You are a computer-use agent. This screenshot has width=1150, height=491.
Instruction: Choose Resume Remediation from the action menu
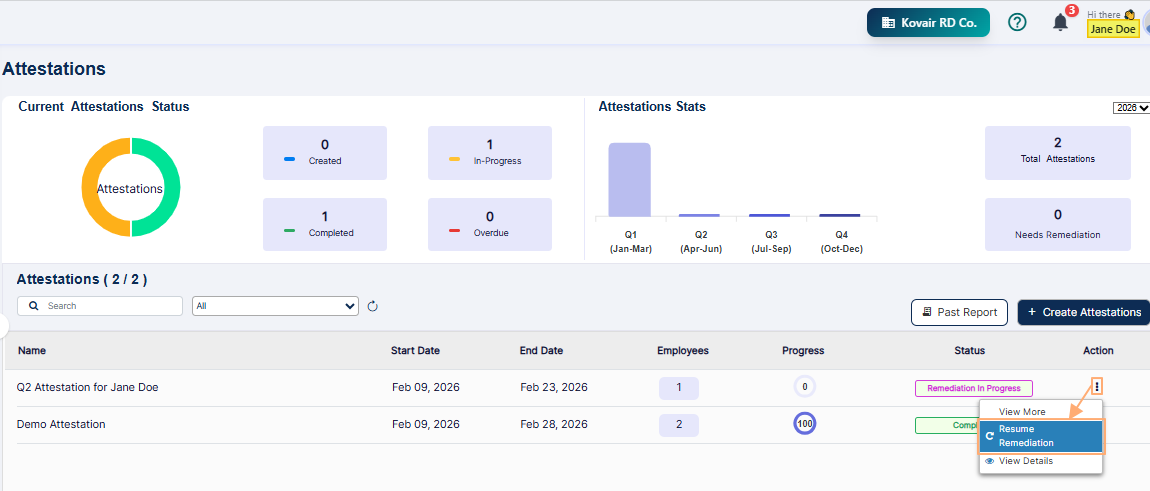[x=1041, y=436]
